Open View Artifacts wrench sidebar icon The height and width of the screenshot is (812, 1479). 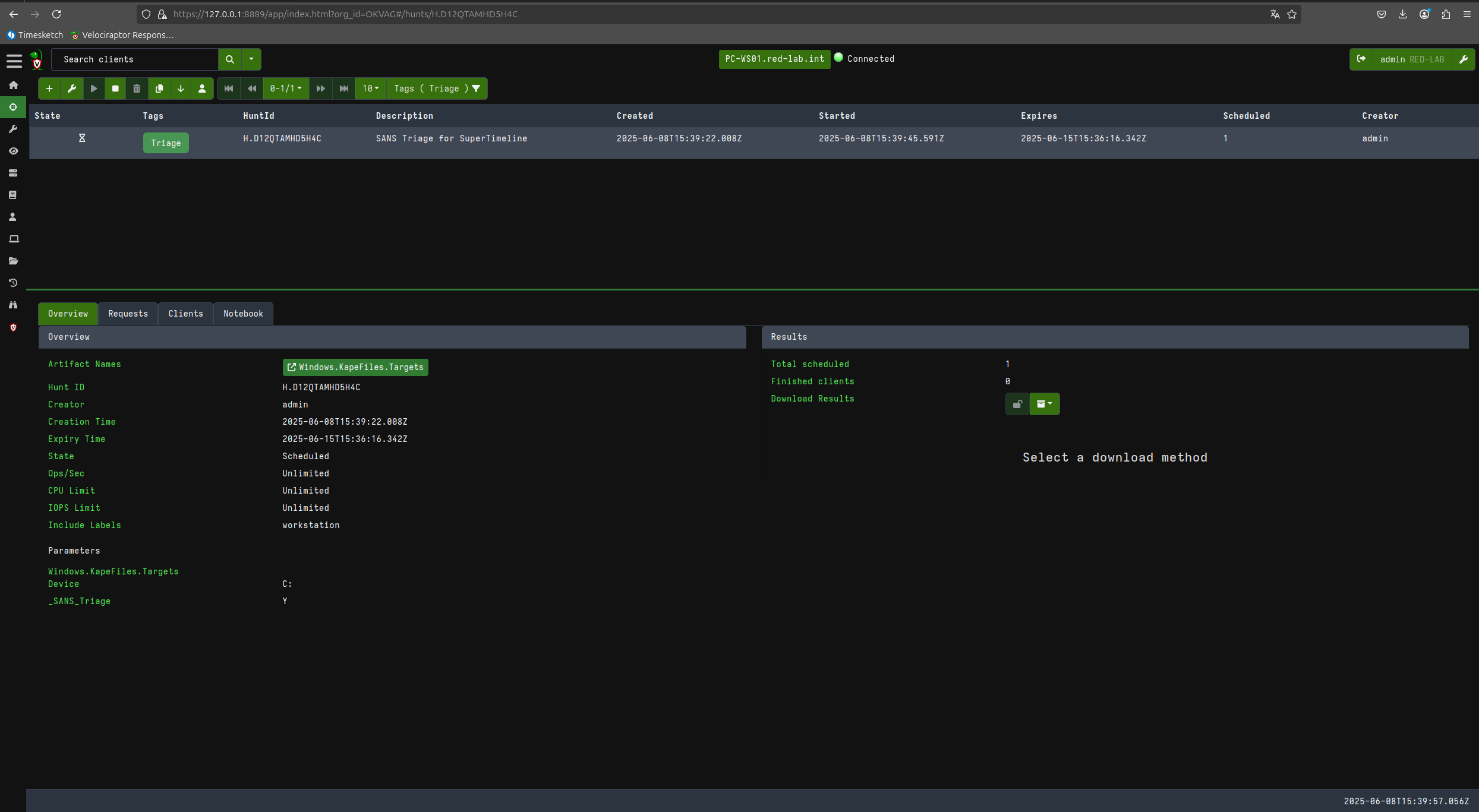13,129
